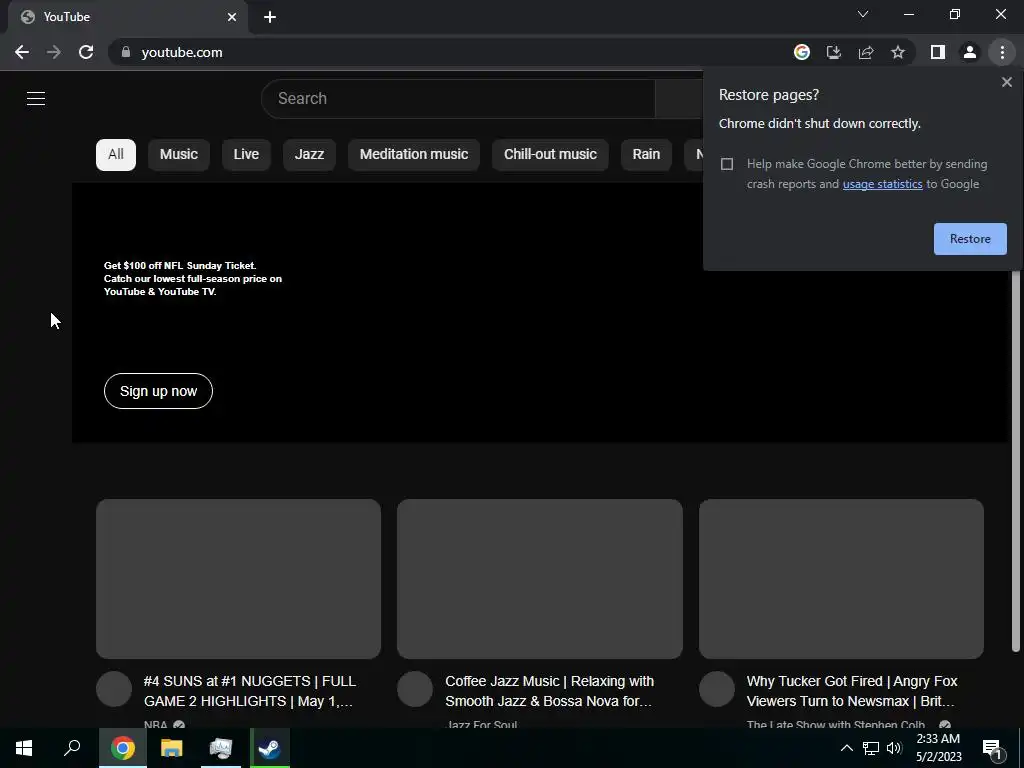
Task: Click the Google icon in the address bar
Action: pyautogui.click(x=801, y=52)
